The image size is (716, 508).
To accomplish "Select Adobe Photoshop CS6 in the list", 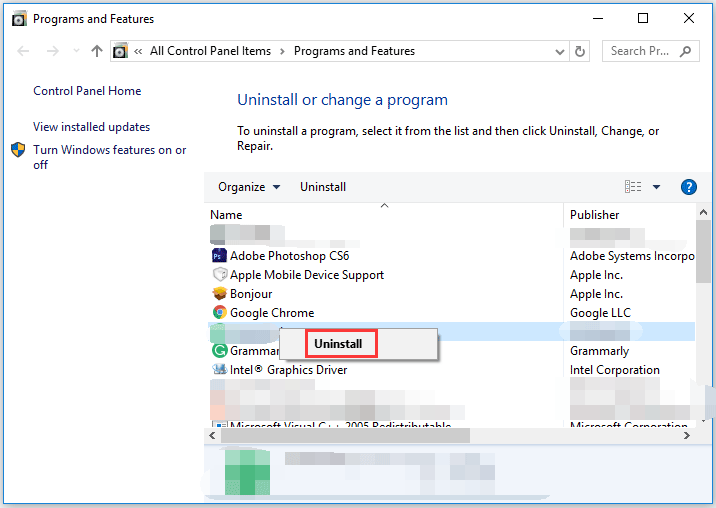I will (x=290, y=256).
